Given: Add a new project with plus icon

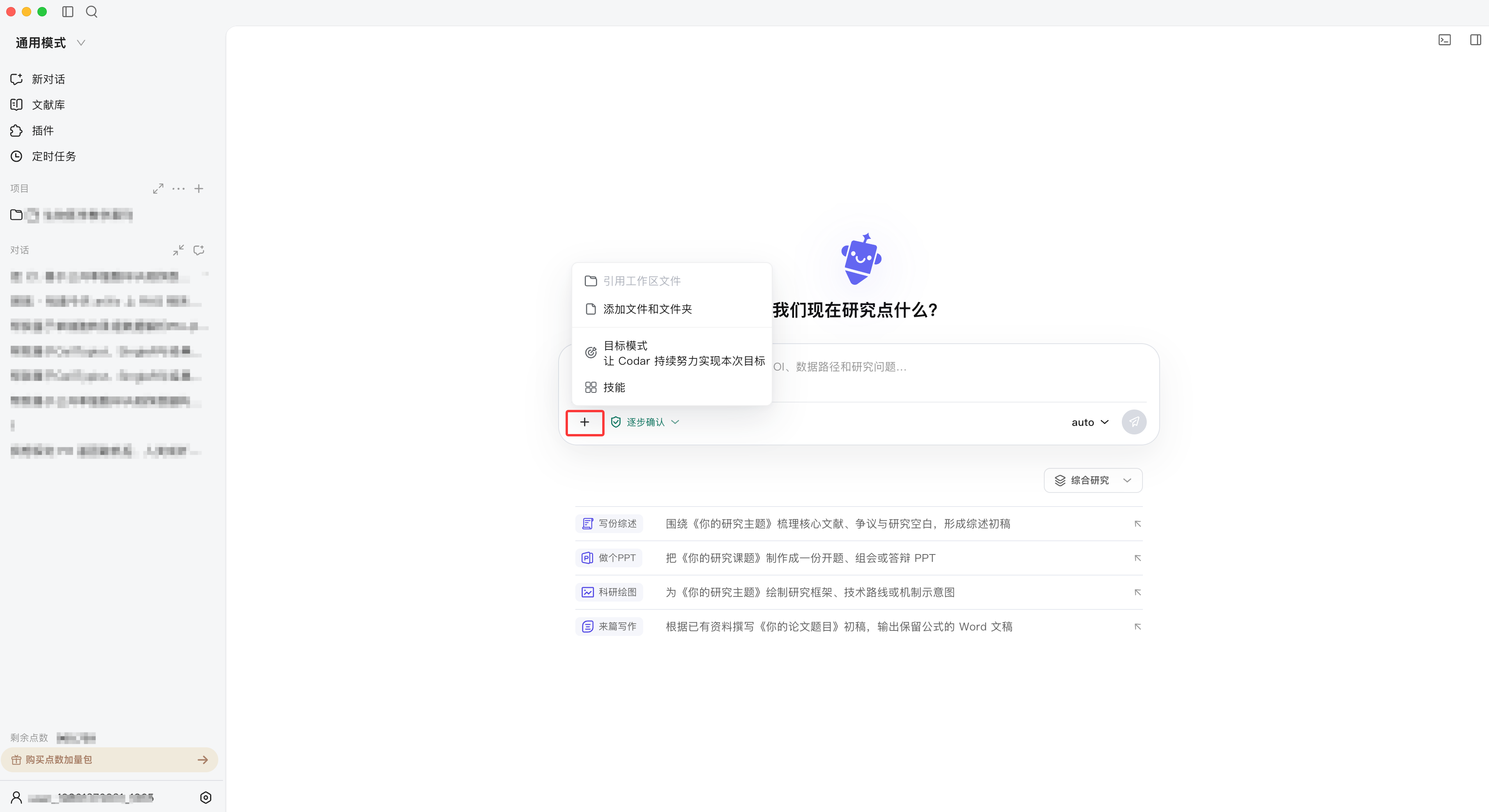Looking at the screenshot, I should pos(199,189).
